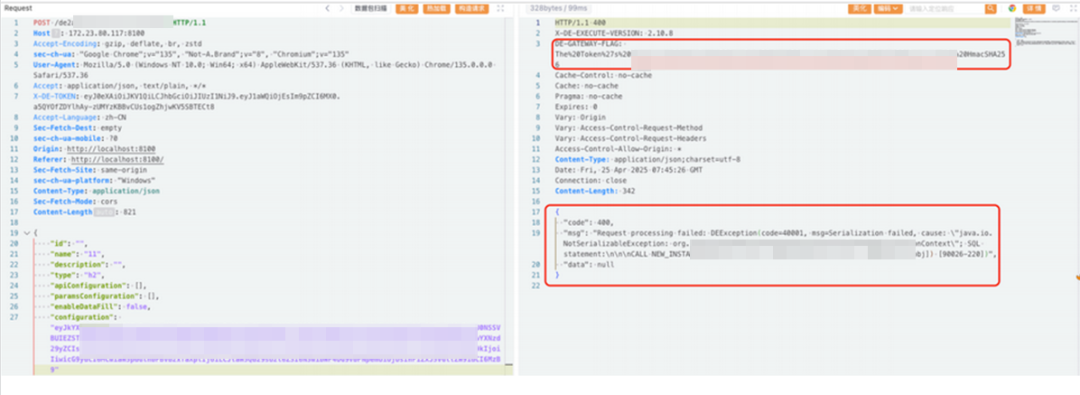This screenshot has height=395, width=1080.
Task: Click the HTTP/1.1 400 status line
Action: (580, 23)
